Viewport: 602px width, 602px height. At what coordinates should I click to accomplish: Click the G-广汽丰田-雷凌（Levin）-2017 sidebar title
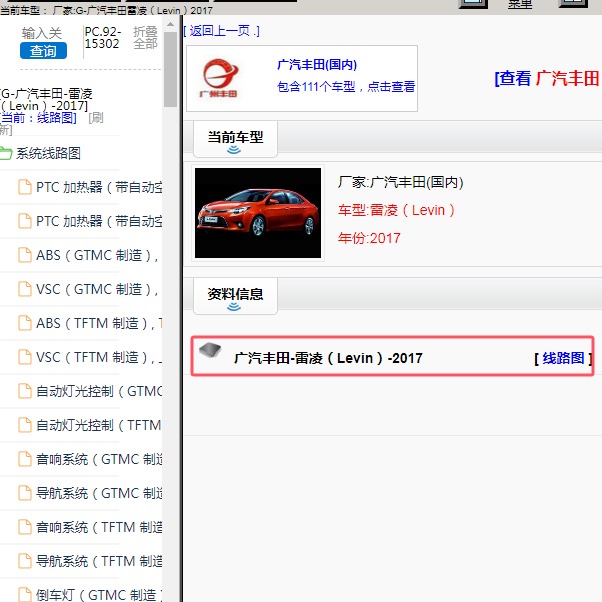coord(46,99)
